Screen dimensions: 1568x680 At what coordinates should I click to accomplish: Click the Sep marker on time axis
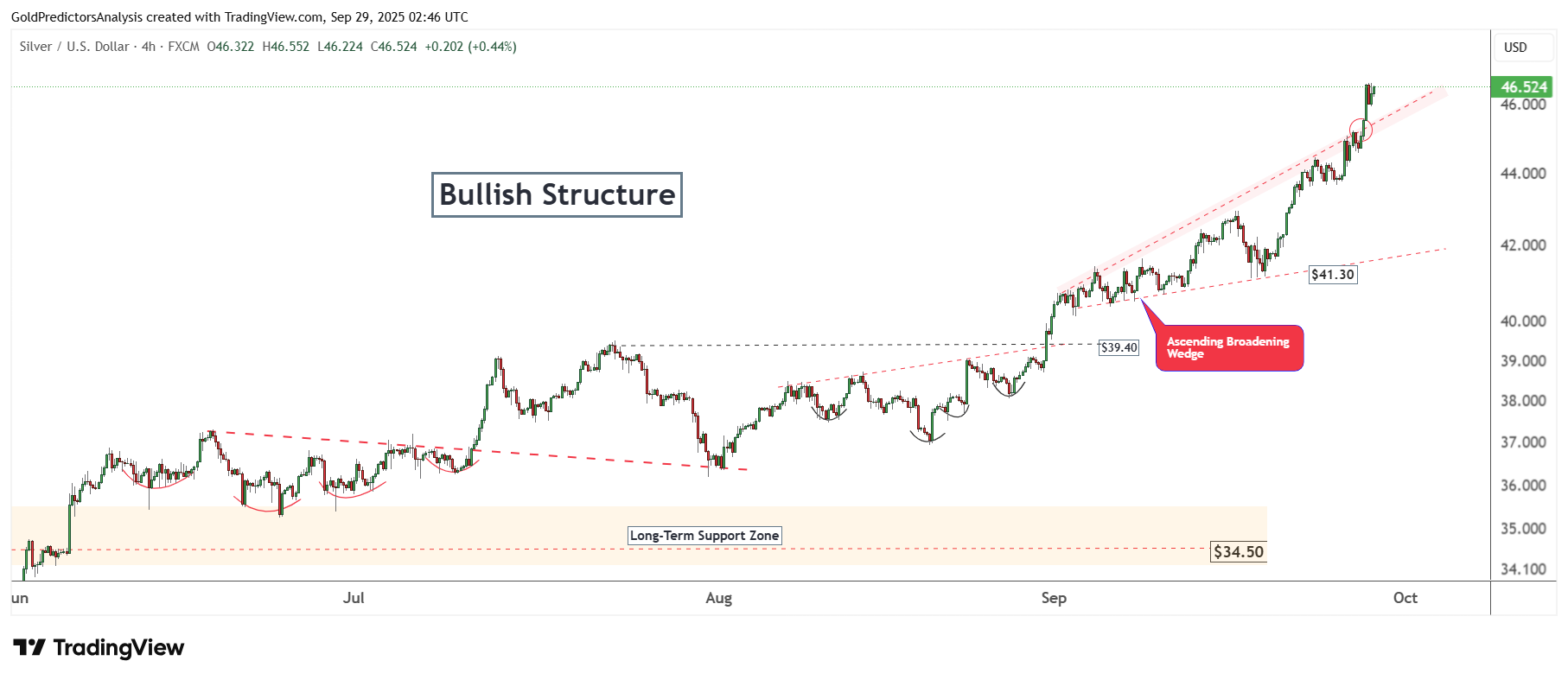pyautogui.click(x=1054, y=598)
